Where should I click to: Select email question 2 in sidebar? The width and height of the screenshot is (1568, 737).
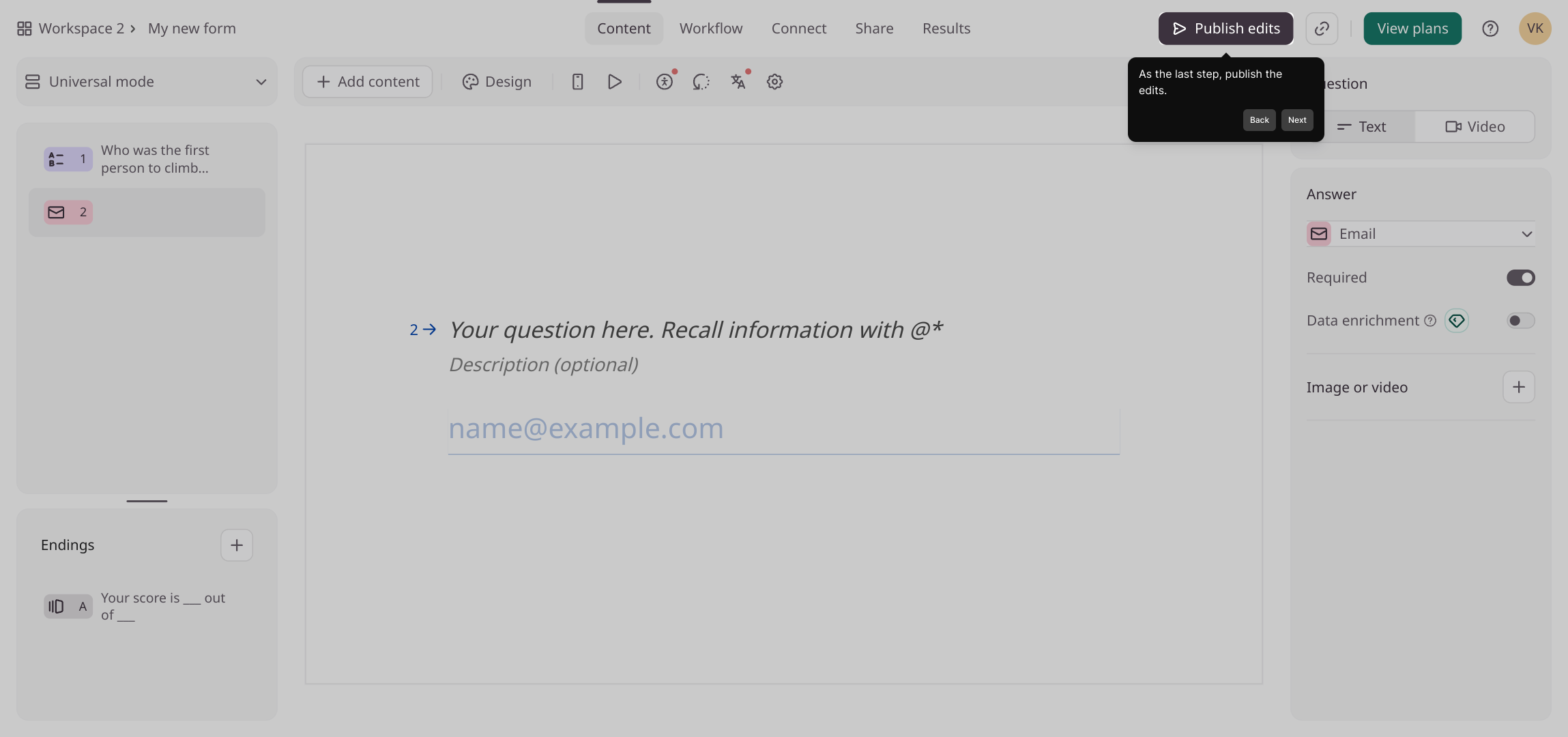pos(147,212)
